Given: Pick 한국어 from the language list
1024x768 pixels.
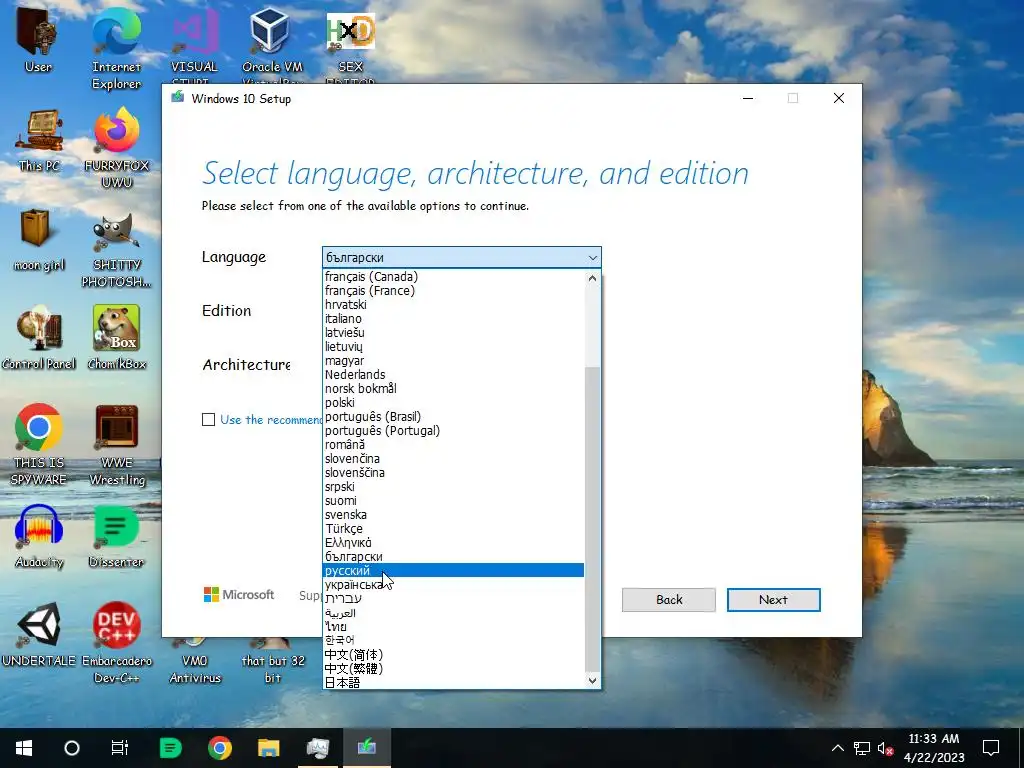Looking at the screenshot, I should click(x=453, y=640).
